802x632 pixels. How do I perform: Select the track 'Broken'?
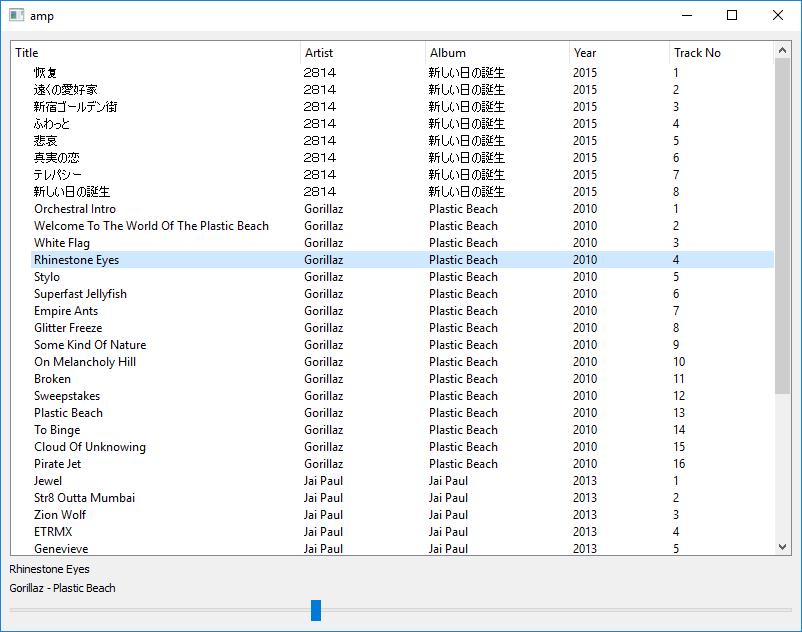pos(52,379)
